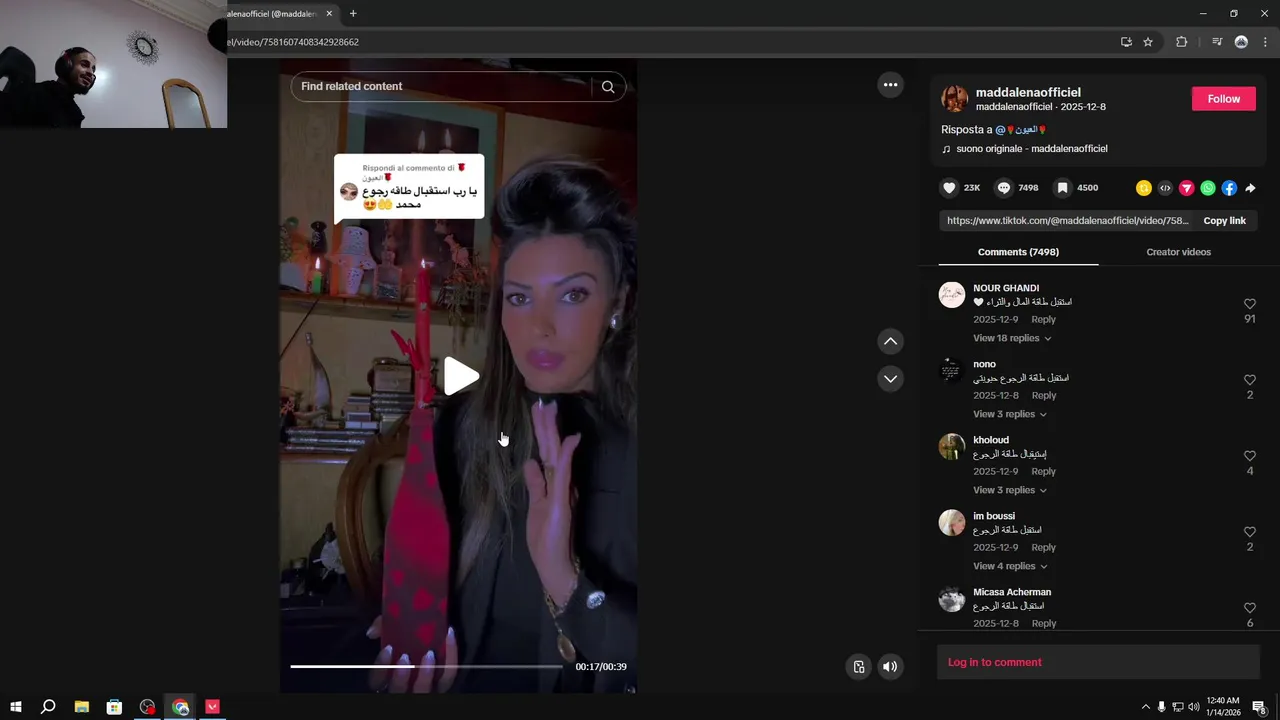Open the Chrome three-dot menu
The image size is (1280, 720).
(1265, 42)
